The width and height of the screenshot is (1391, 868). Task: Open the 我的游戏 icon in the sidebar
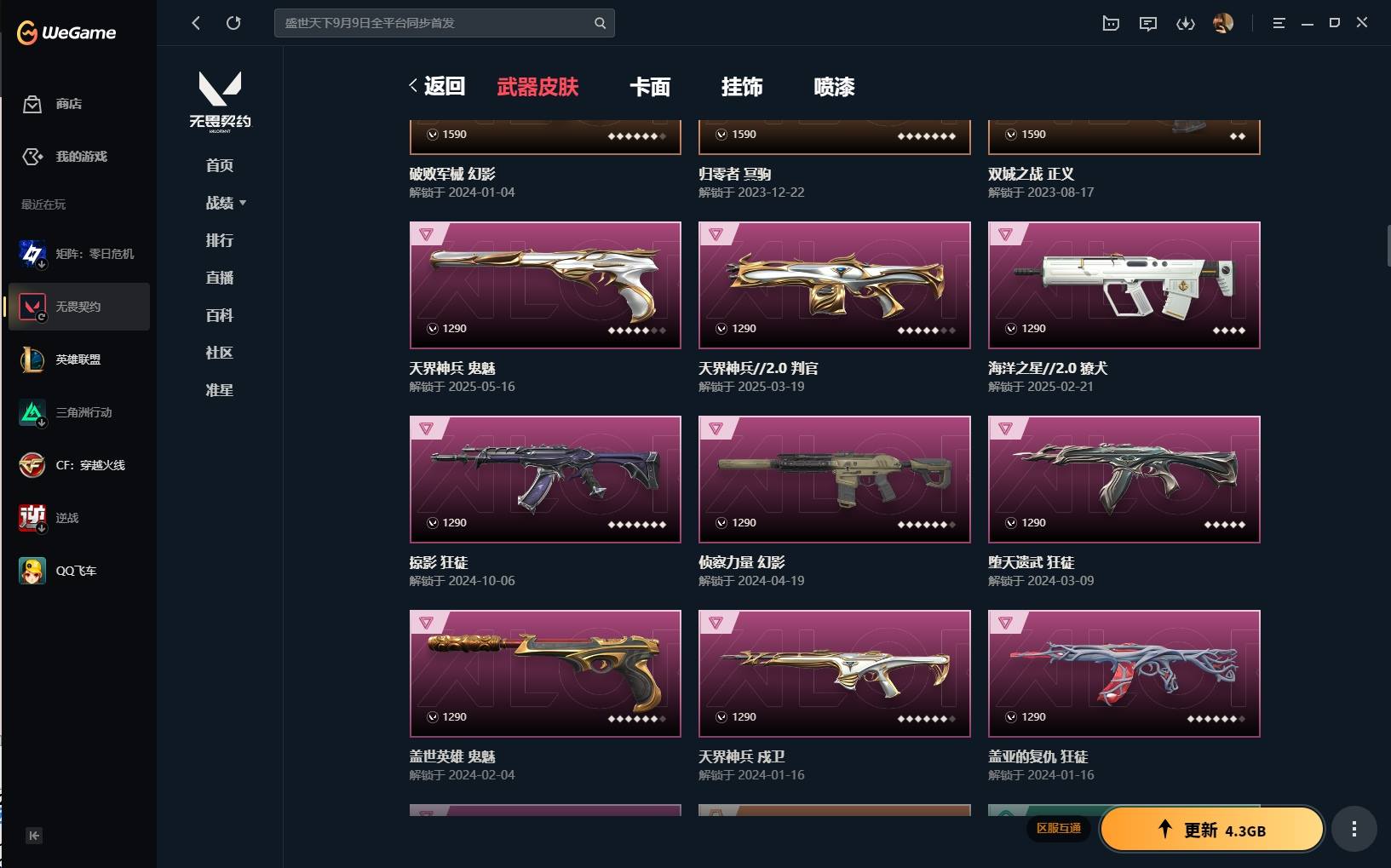click(x=32, y=157)
